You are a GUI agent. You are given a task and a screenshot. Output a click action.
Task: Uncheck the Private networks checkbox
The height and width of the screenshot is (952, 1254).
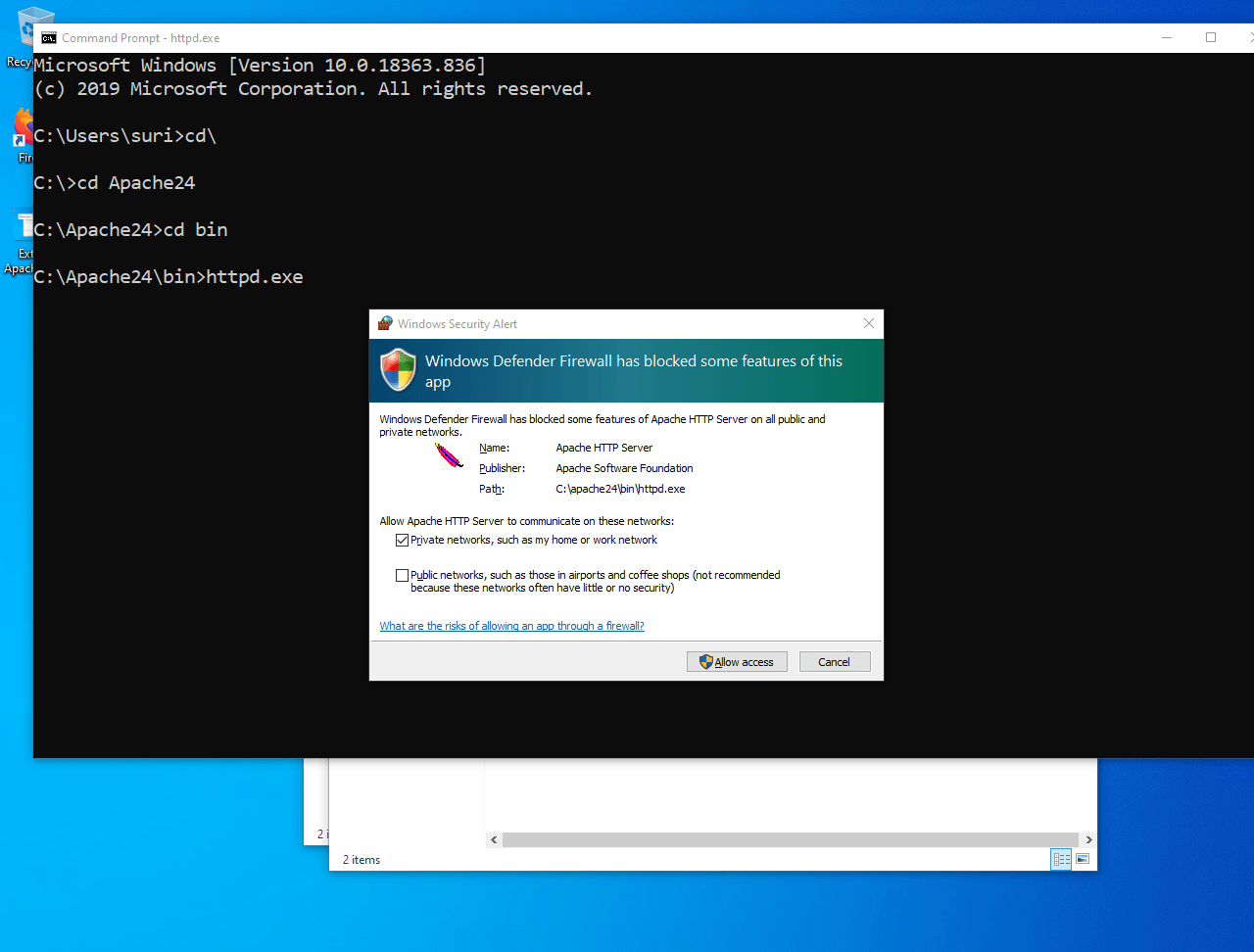pos(402,540)
